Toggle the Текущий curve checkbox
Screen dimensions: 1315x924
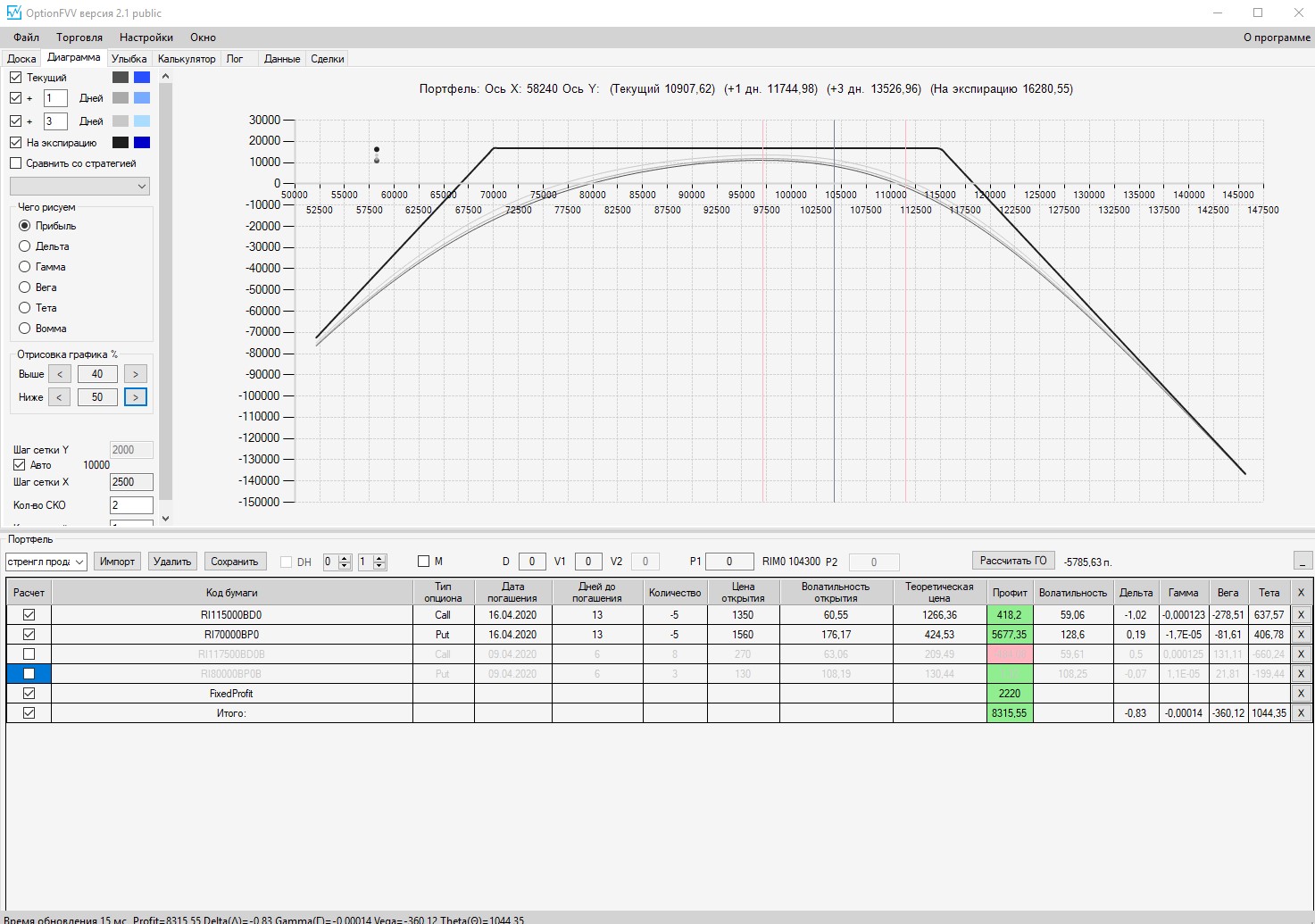(16, 78)
